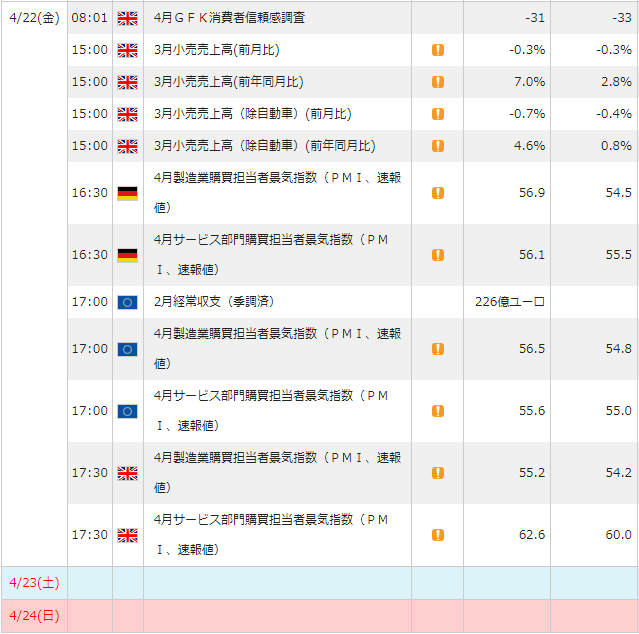
Task: Click the 4.6% value
Action: (530, 146)
